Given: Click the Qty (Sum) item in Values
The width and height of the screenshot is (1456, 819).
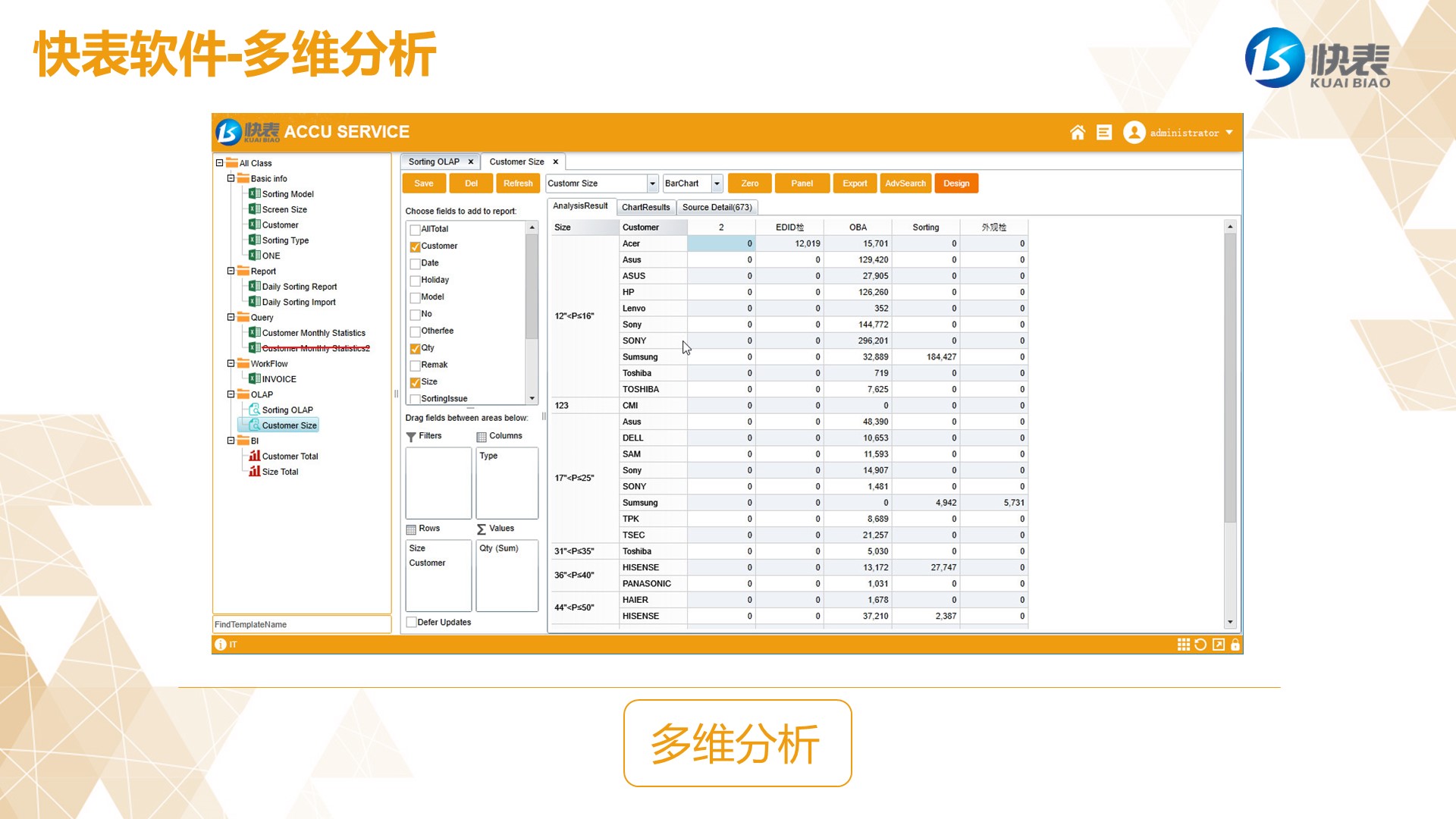Looking at the screenshot, I should point(499,548).
